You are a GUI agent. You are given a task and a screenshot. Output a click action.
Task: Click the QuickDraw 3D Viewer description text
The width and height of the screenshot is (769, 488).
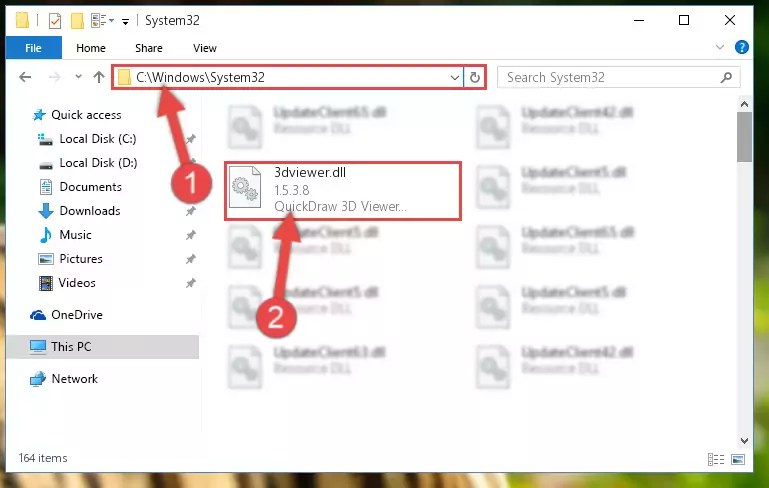340,206
